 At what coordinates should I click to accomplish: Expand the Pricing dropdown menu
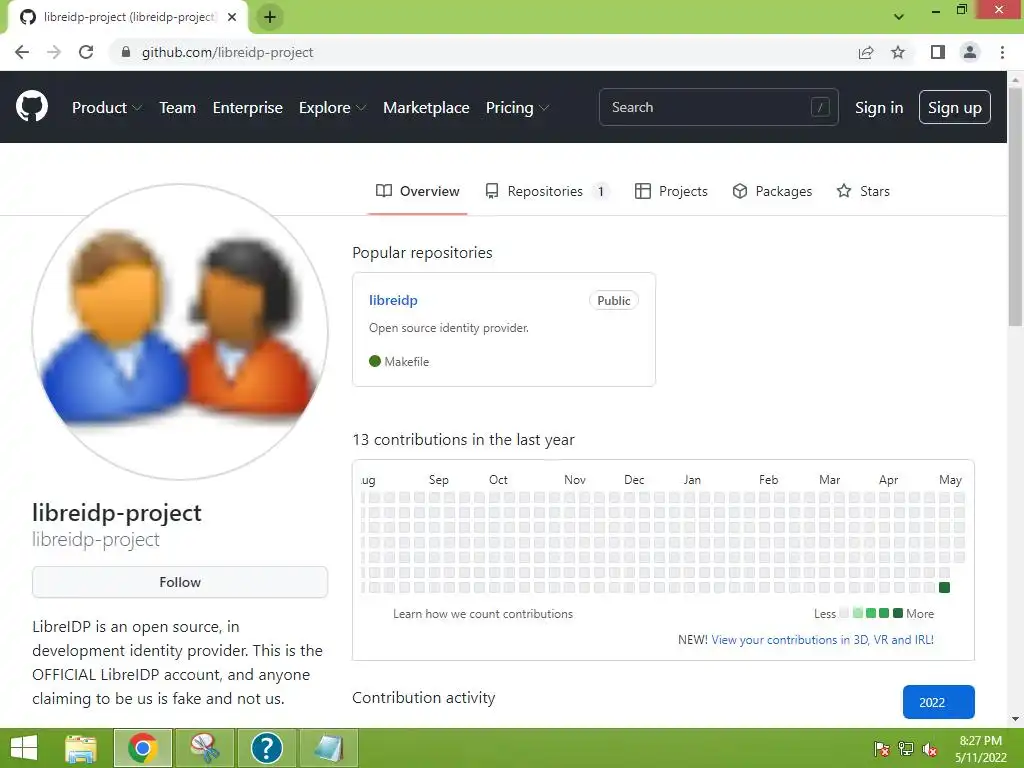coord(517,108)
